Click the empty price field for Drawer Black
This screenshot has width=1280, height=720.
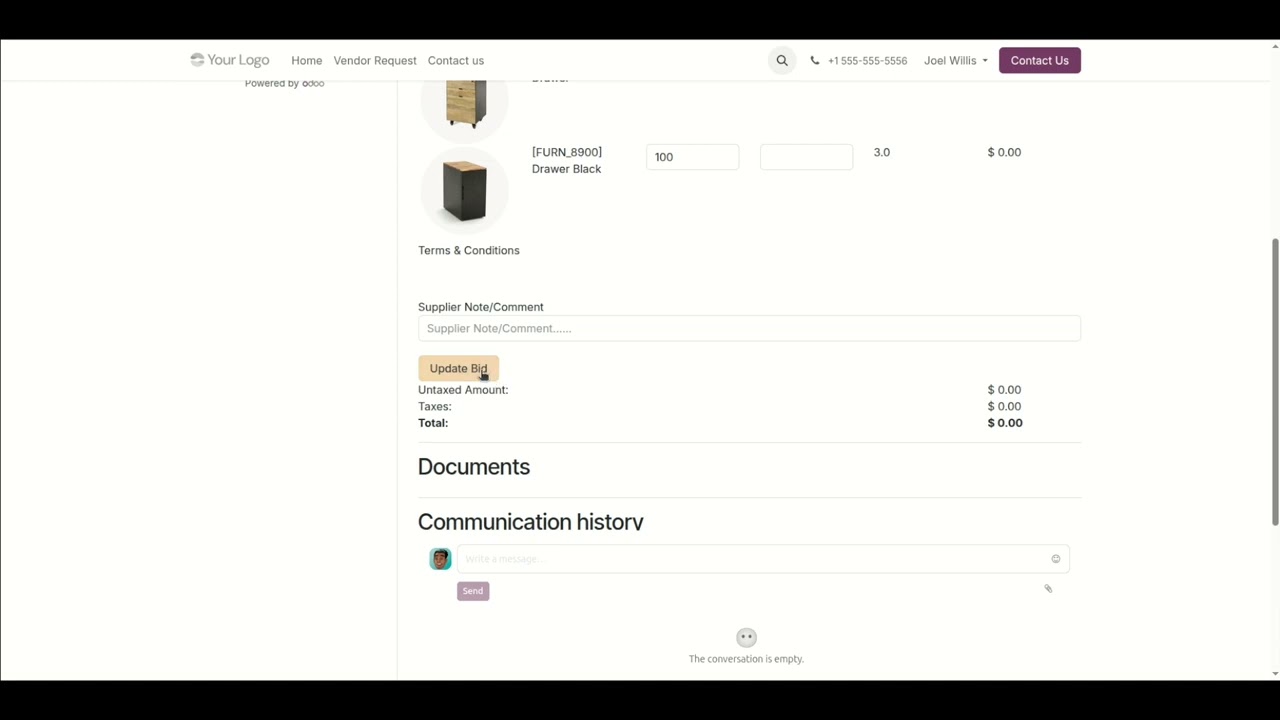click(807, 157)
